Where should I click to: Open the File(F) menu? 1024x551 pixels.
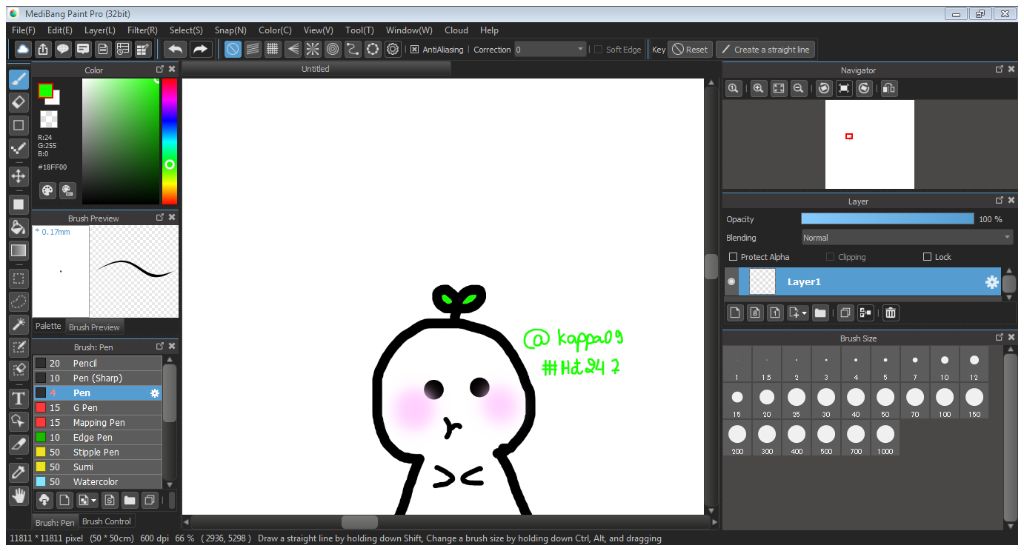coord(24,30)
